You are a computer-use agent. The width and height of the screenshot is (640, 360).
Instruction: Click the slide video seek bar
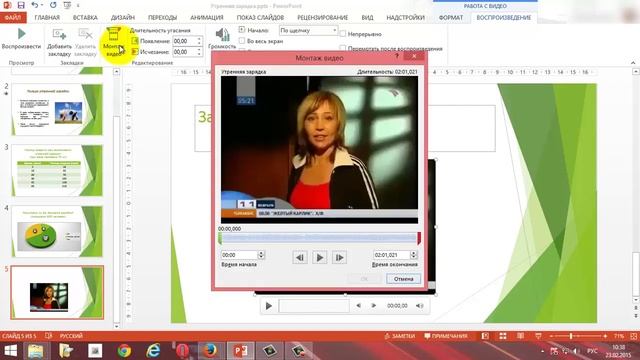[314, 306]
